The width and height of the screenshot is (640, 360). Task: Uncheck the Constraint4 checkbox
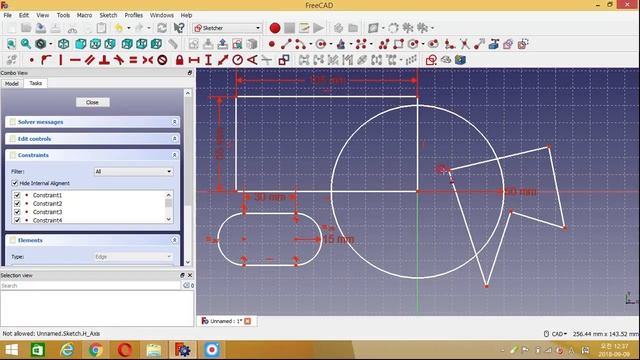tap(17, 220)
